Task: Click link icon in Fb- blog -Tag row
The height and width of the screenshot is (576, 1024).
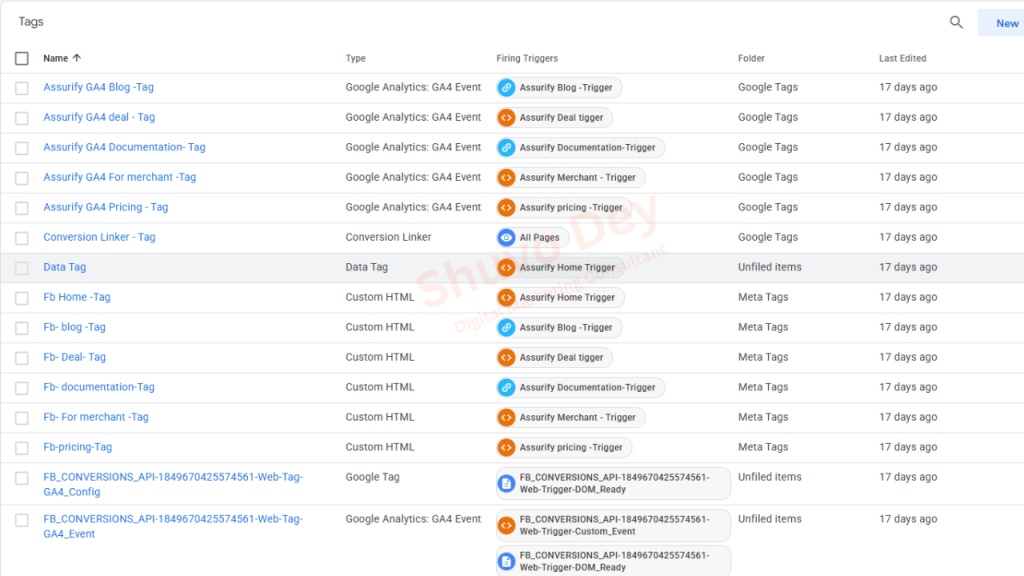Action: 506,328
